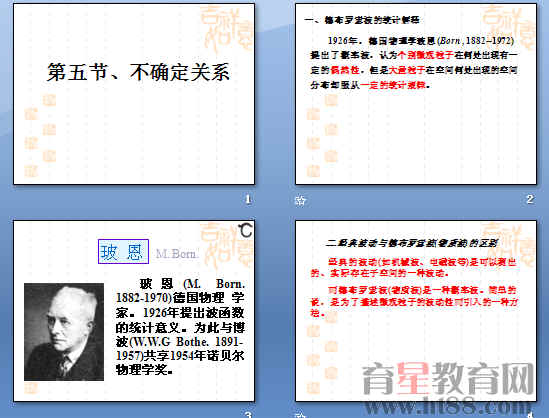The width and height of the screenshot is (549, 418).
Task: Select slide 3 with M. Born portrait
Action: coord(134,311)
